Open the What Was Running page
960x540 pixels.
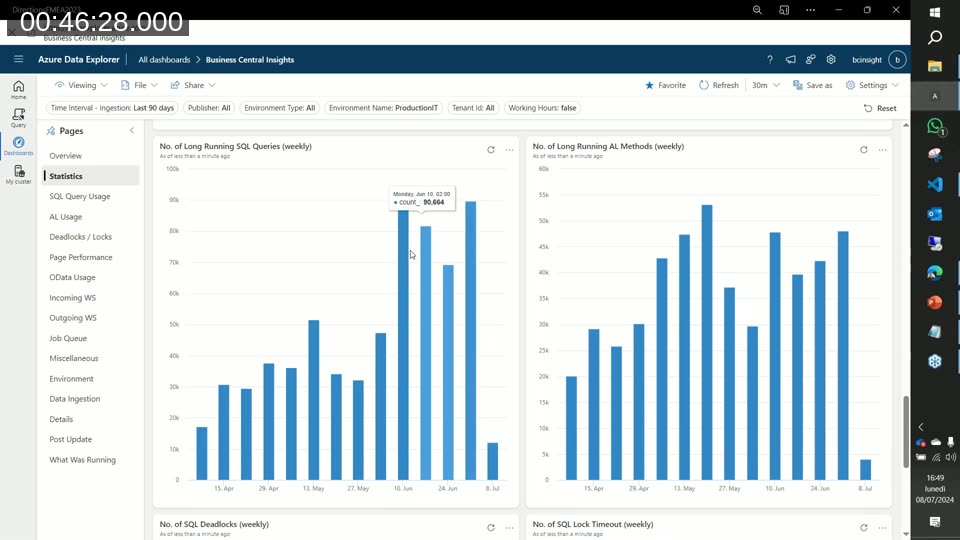[x=82, y=459]
